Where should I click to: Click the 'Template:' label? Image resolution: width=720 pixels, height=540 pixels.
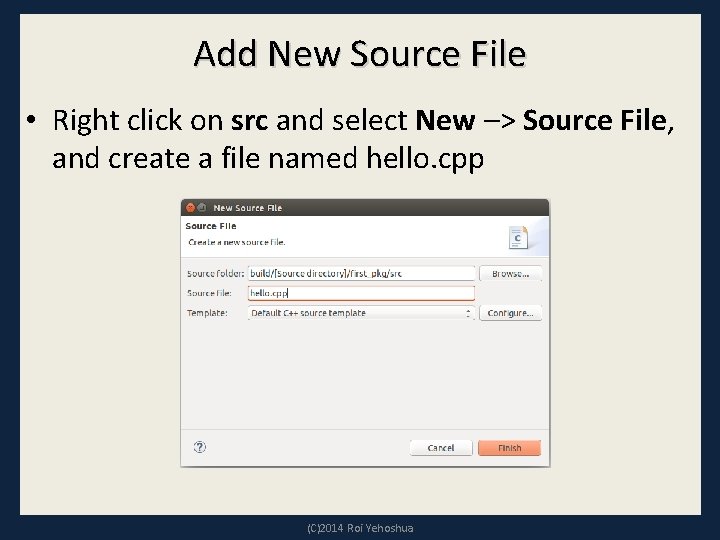point(207,313)
